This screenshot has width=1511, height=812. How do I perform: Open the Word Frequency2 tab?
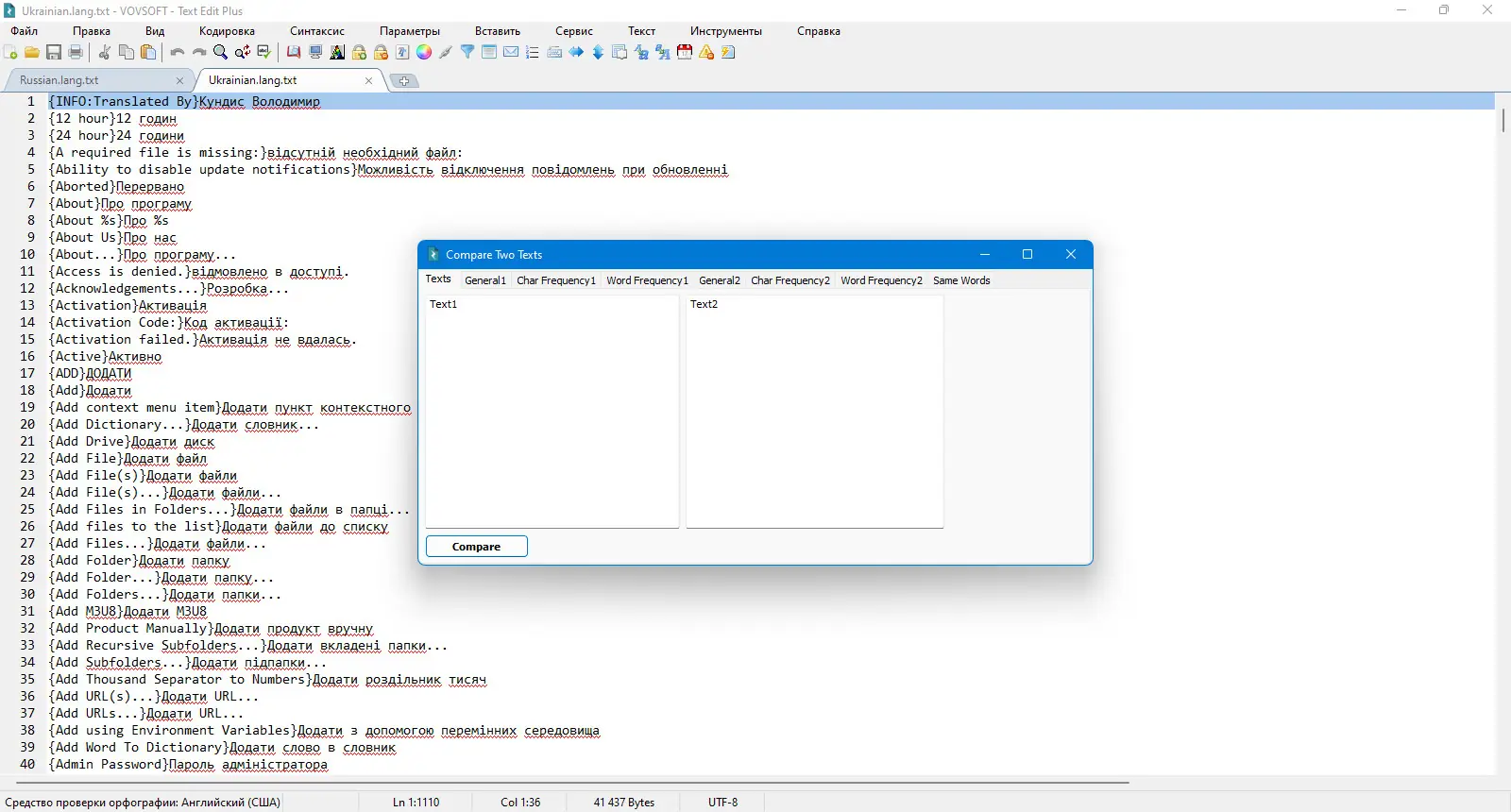881,280
